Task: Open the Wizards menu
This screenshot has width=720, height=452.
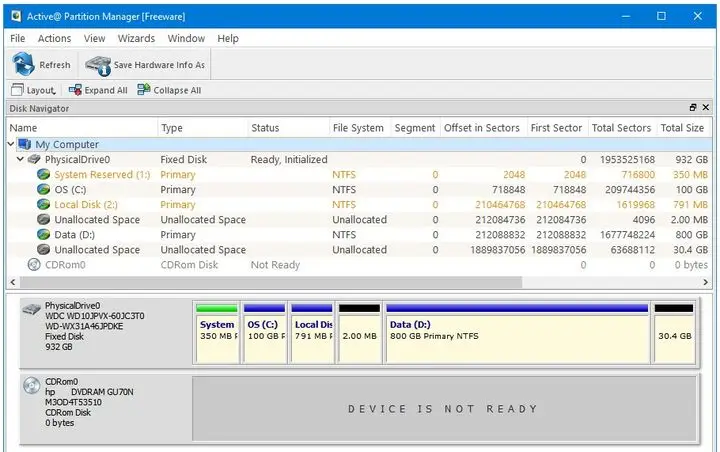Action: (x=136, y=39)
